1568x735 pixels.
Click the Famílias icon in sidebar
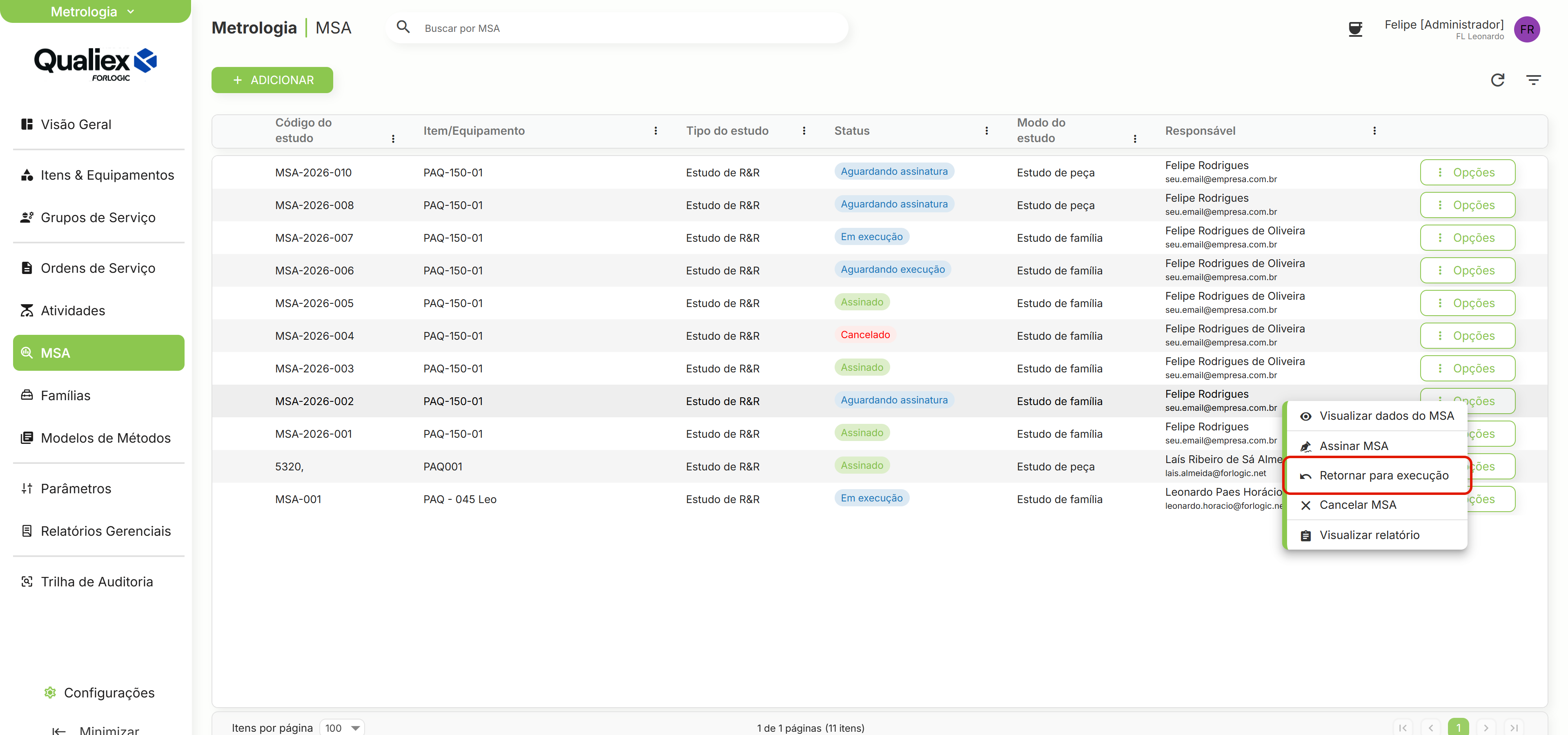[27, 396]
